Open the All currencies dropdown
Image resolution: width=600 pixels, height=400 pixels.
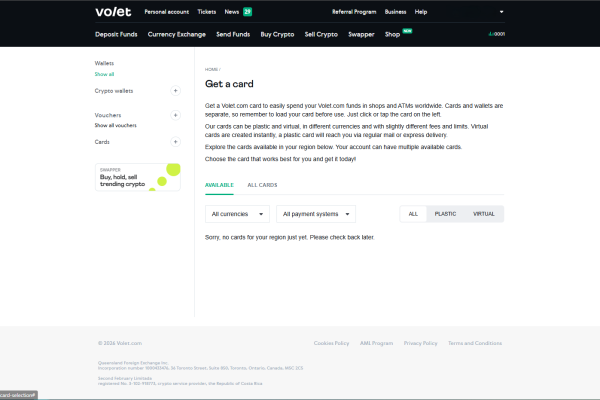237,214
